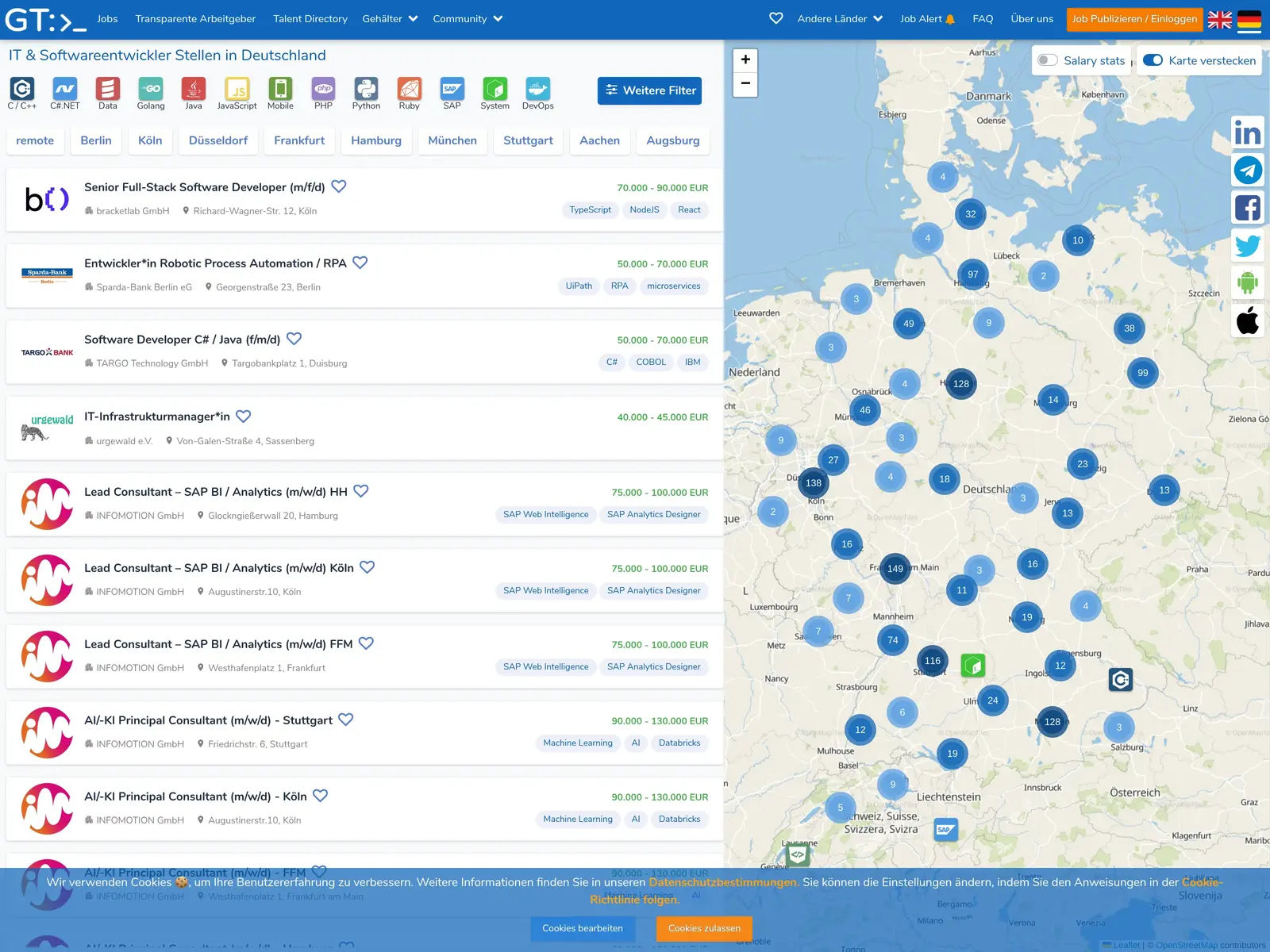1270x952 pixels.
Task: Filter by the DevOps icon
Action: coord(537,89)
